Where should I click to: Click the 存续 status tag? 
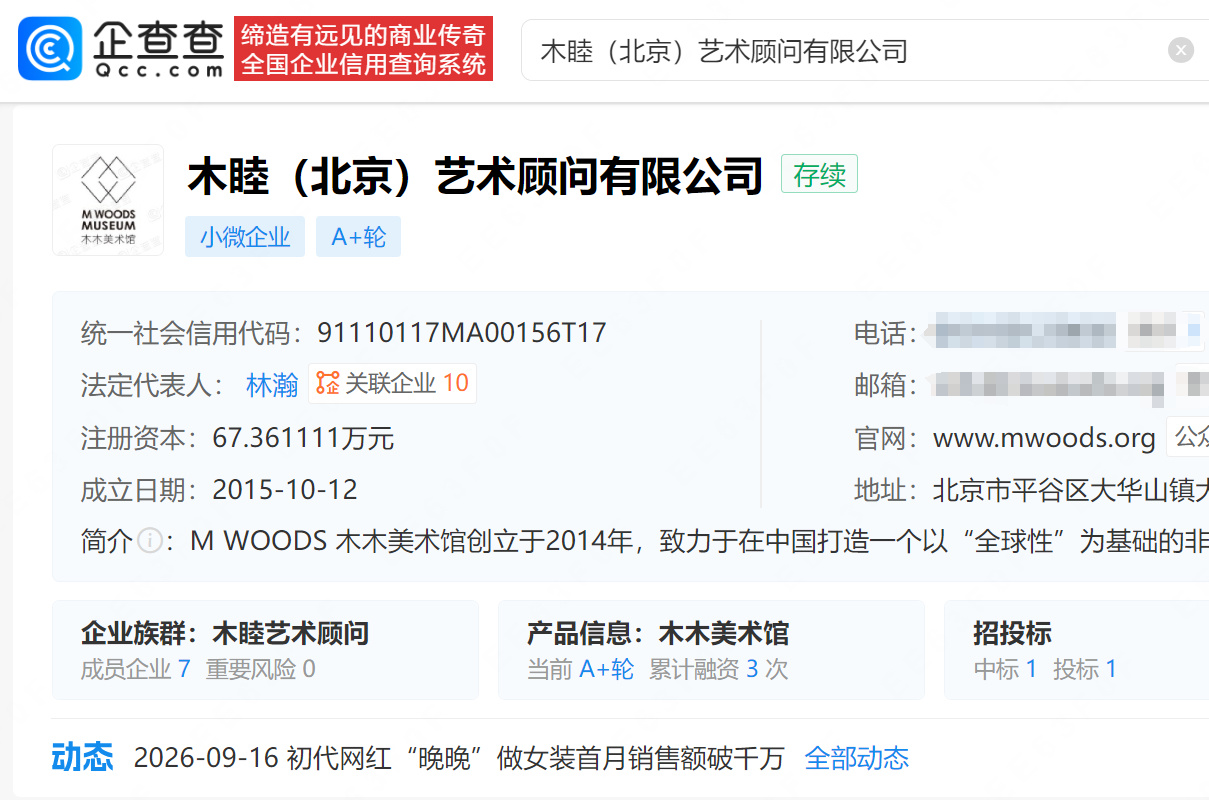tap(819, 175)
